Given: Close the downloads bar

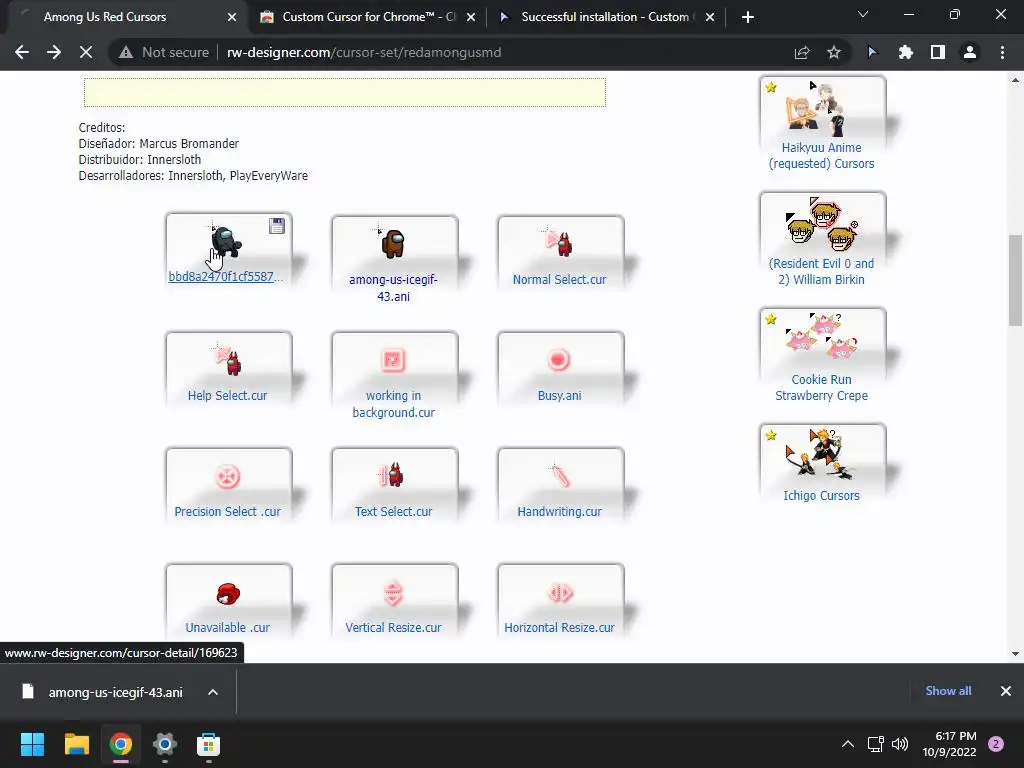Looking at the screenshot, I should [x=1006, y=691].
